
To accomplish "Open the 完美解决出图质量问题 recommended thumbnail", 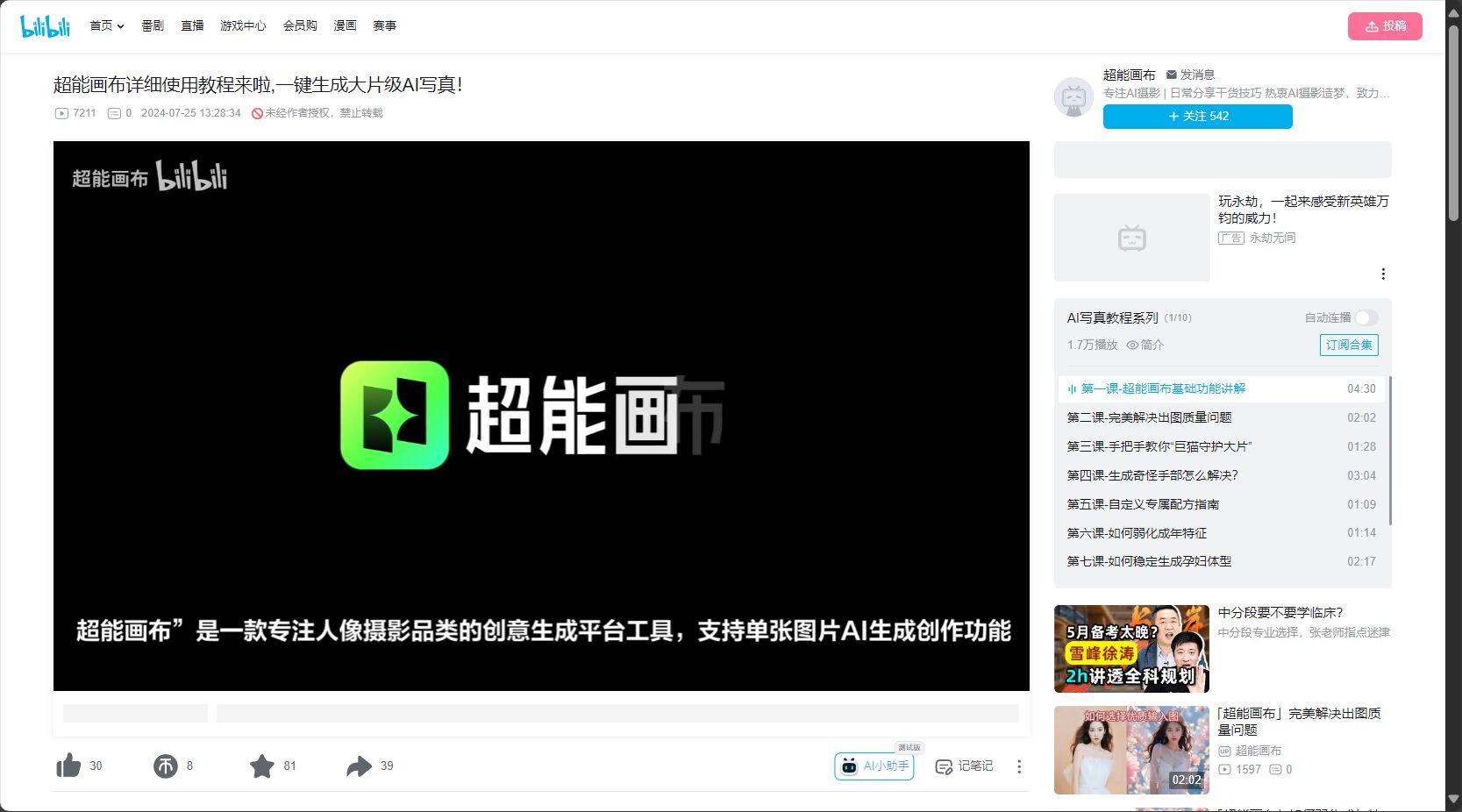I will click(x=1131, y=750).
